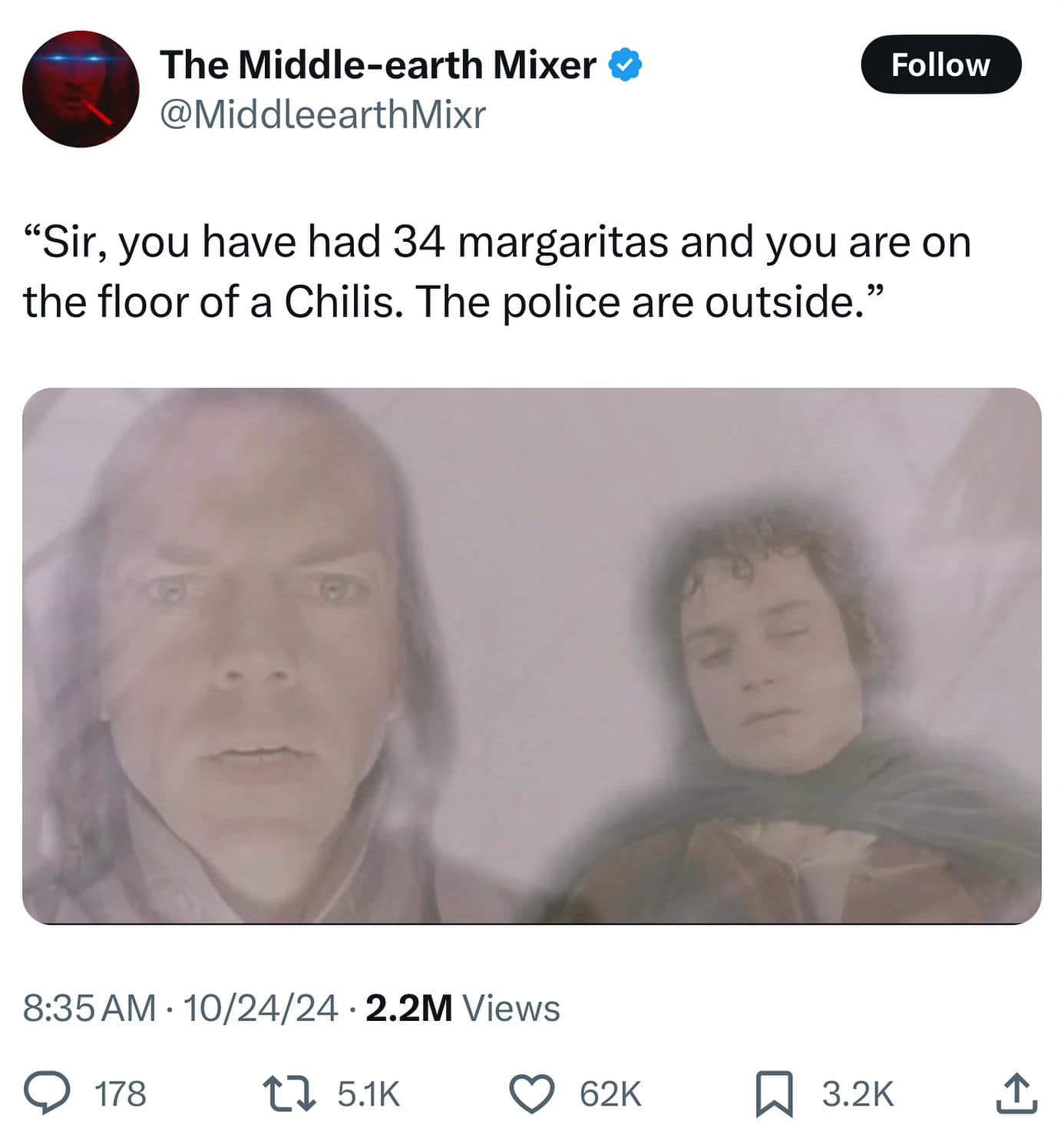Click the @MiddleearthMixr handle
Screen dimensions: 1064x1143
point(323,115)
